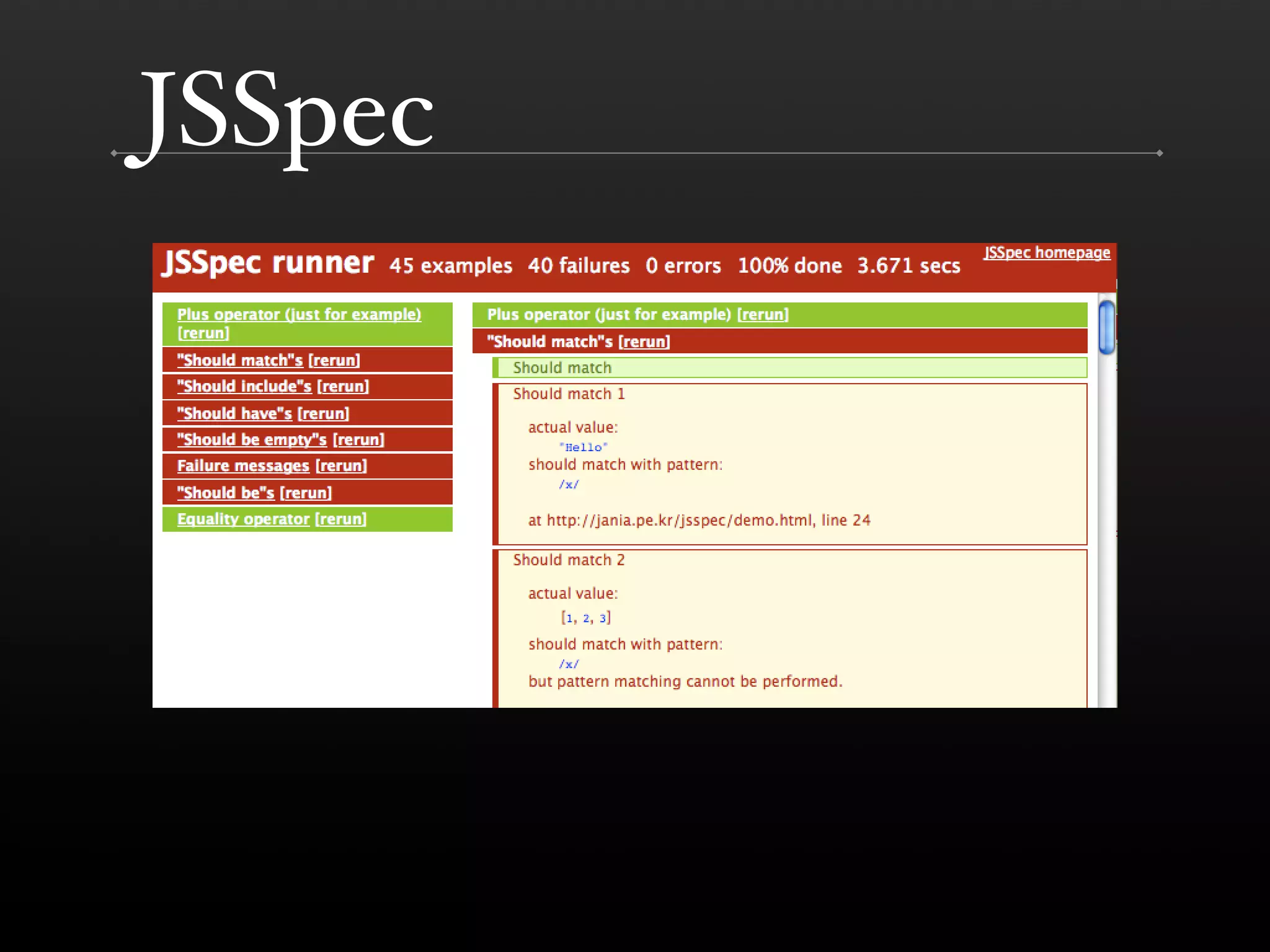Select the 'Should match 2' example title
This screenshot has height=952, width=1270.
pyautogui.click(x=569, y=560)
